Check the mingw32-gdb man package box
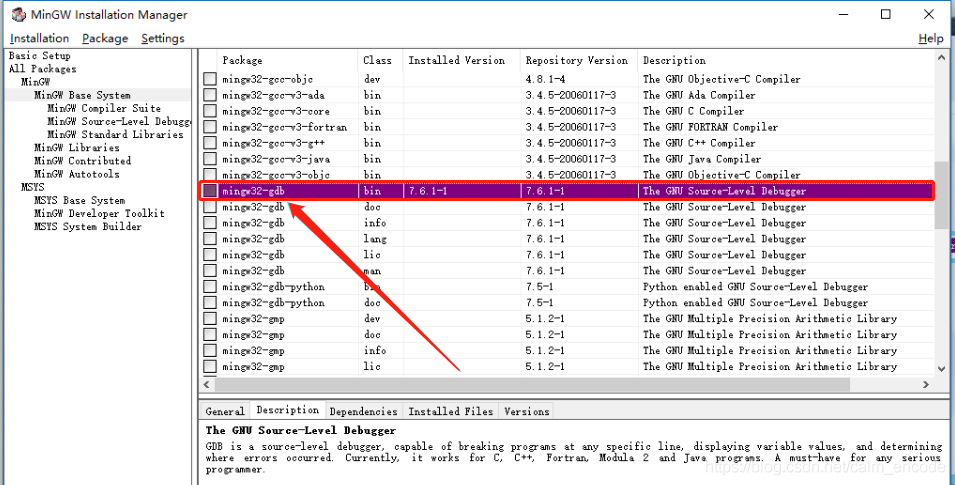 pos(210,271)
